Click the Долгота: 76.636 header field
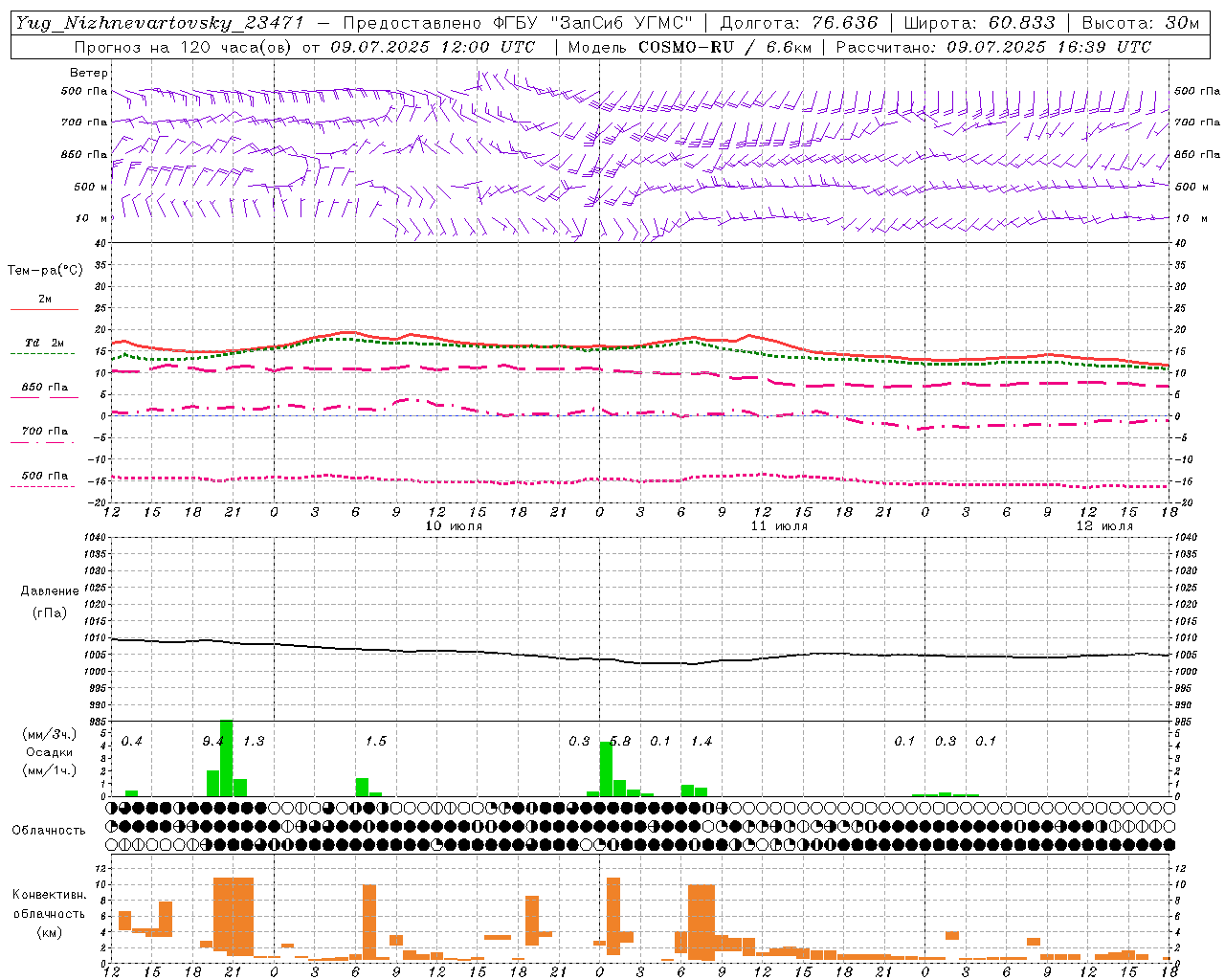Screen dimensions: 1225x980 799,23
